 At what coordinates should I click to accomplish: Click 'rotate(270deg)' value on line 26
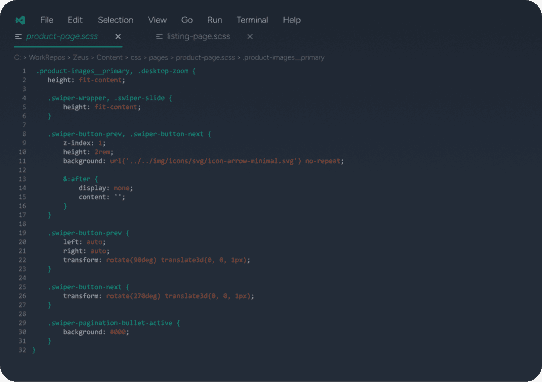point(133,296)
